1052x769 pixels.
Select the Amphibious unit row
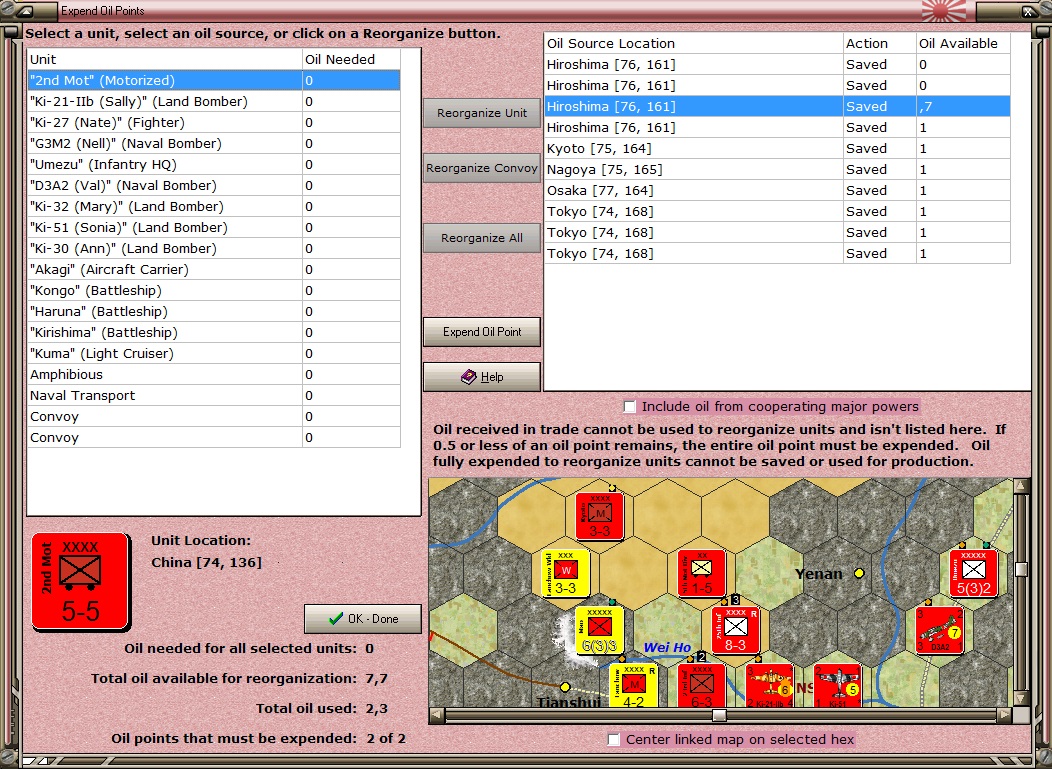(x=214, y=374)
